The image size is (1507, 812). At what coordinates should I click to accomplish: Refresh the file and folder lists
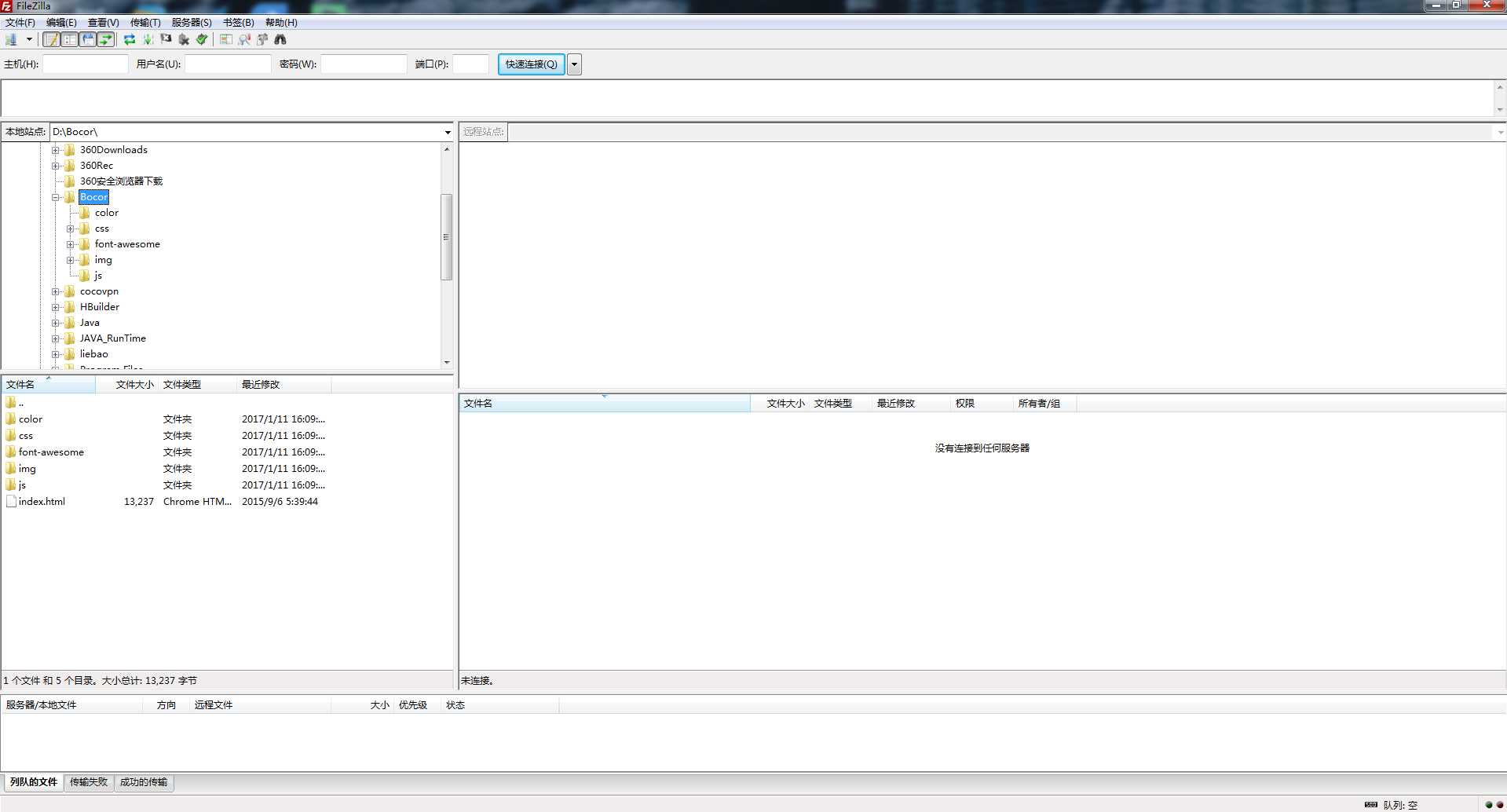click(130, 39)
